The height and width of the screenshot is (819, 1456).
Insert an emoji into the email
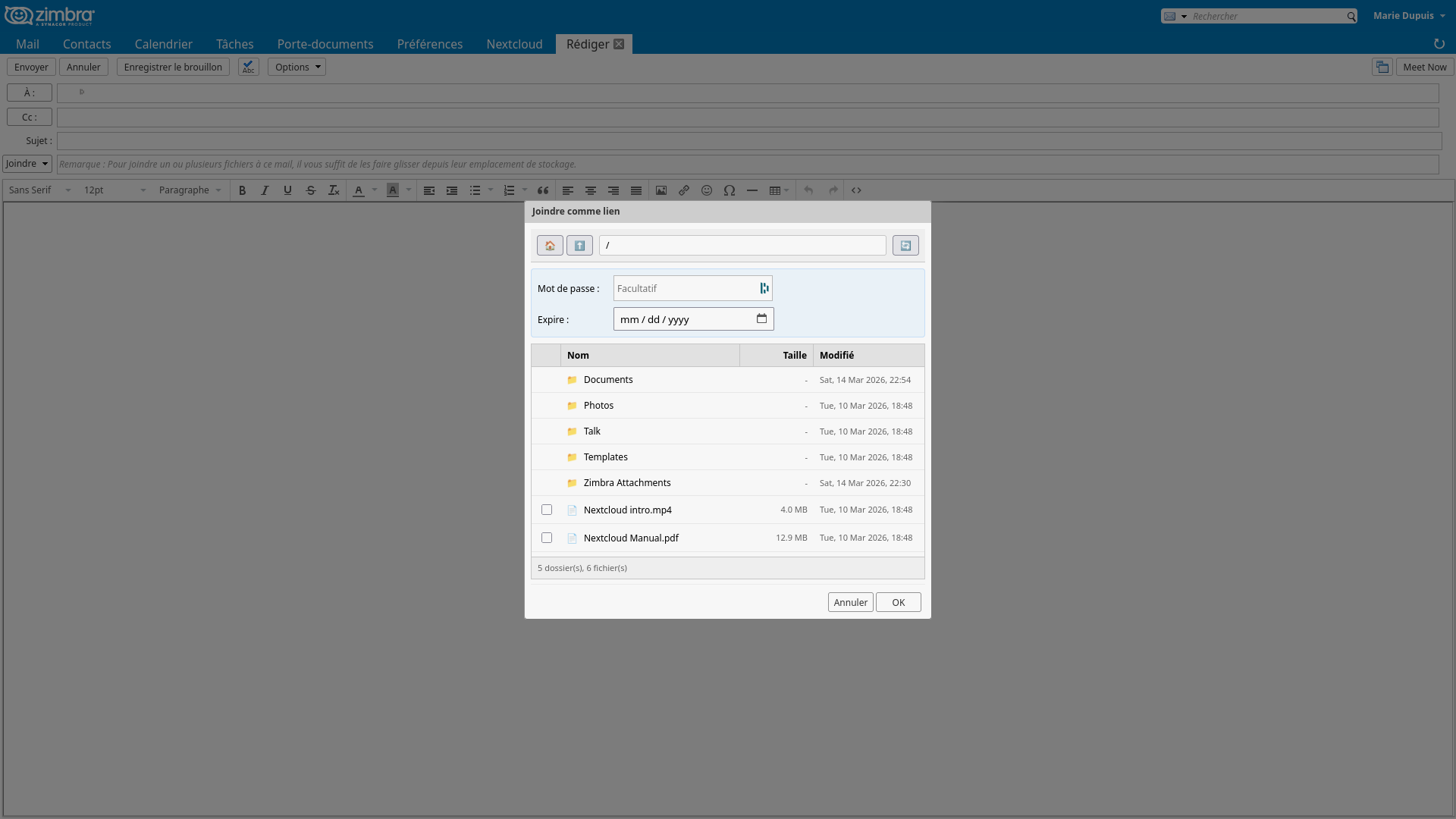coord(706,190)
